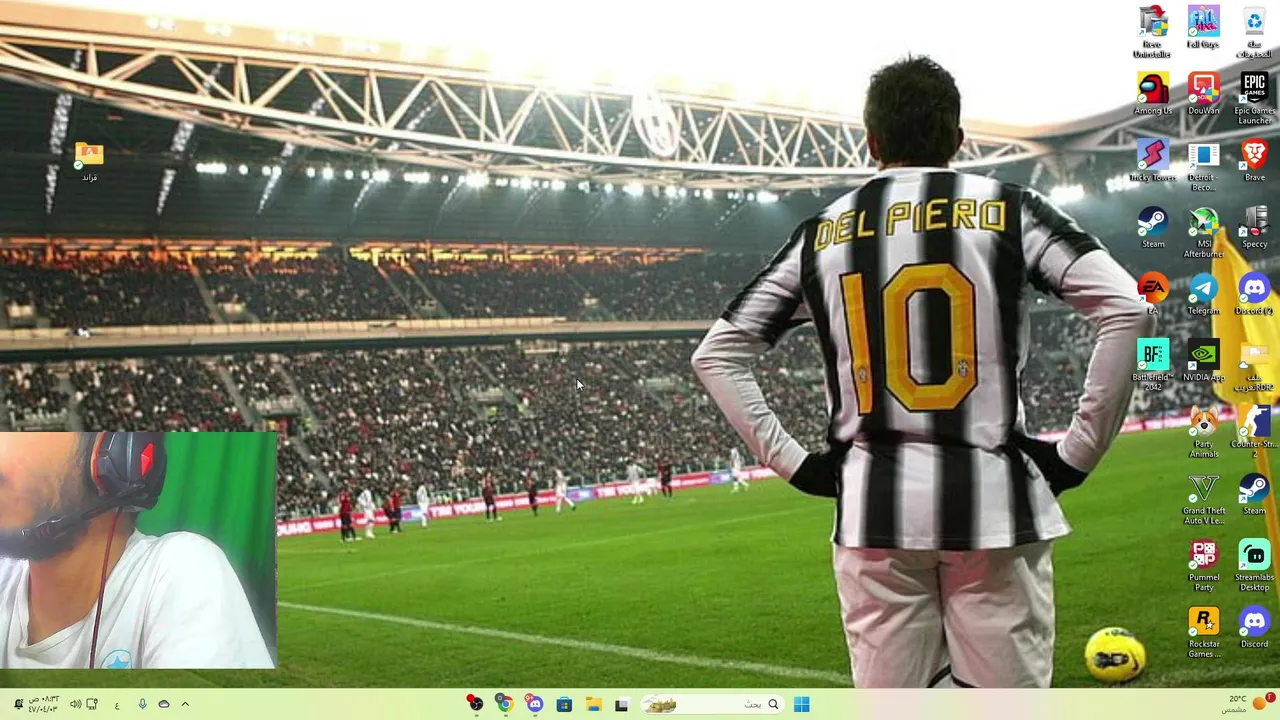
Task: Launch Tricky Towers from the desktop
Action: tap(1153, 161)
